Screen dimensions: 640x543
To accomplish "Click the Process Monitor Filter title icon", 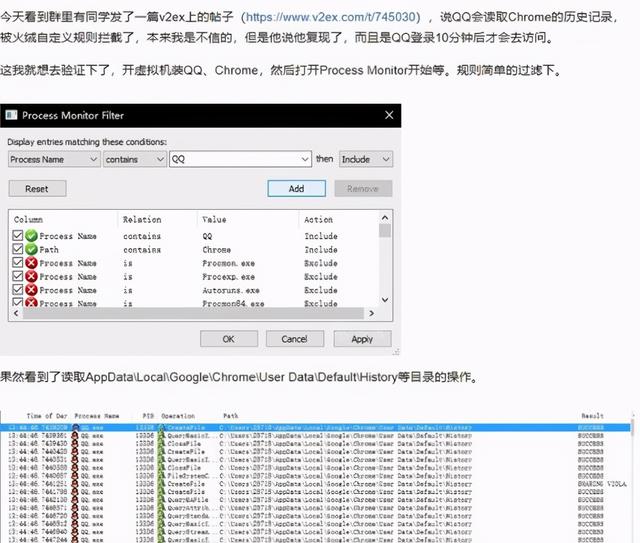I will coord(11,115).
